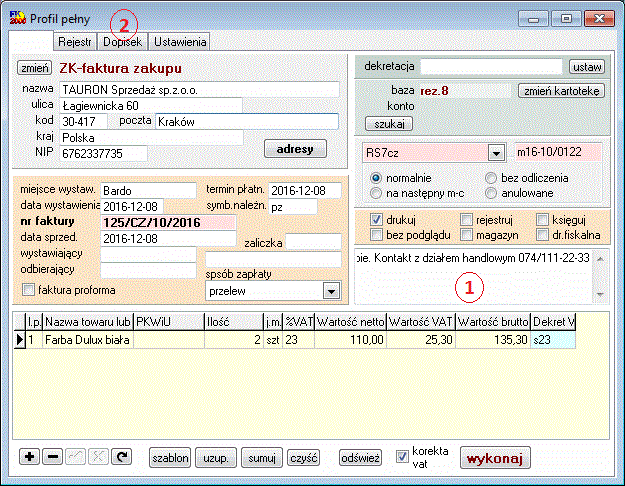Click the Farba Dulux biała cell
This screenshot has width=625, height=486.
coord(88,340)
